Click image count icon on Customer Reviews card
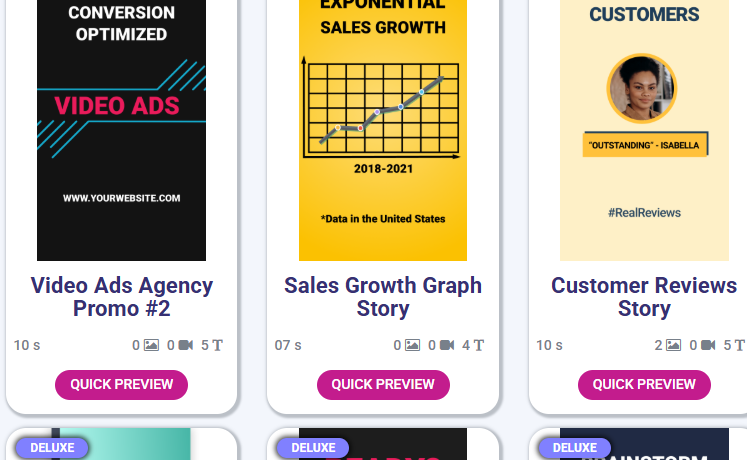The height and width of the screenshot is (460, 747). coord(675,345)
